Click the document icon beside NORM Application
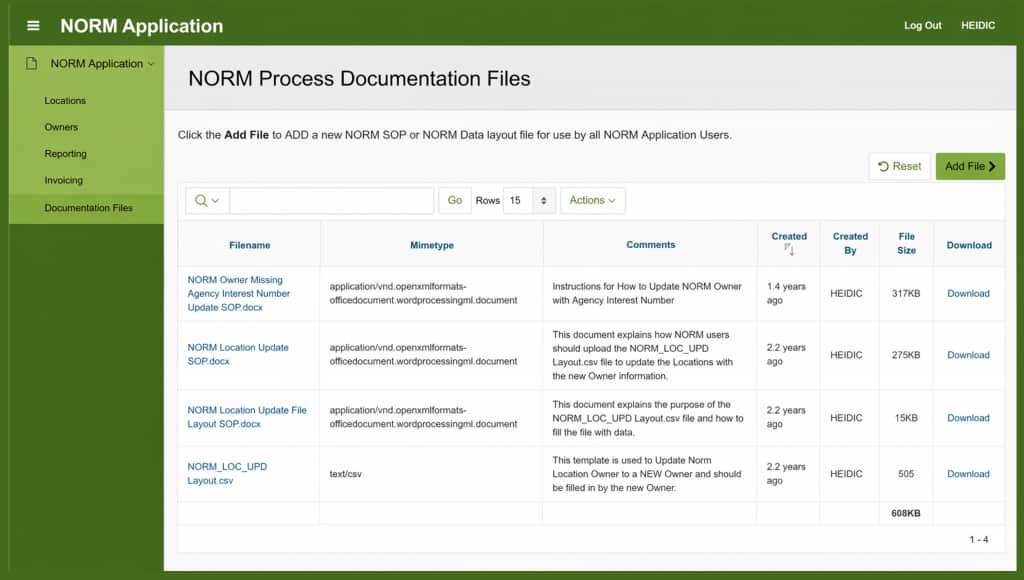The width and height of the screenshot is (1024, 580). 32,64
